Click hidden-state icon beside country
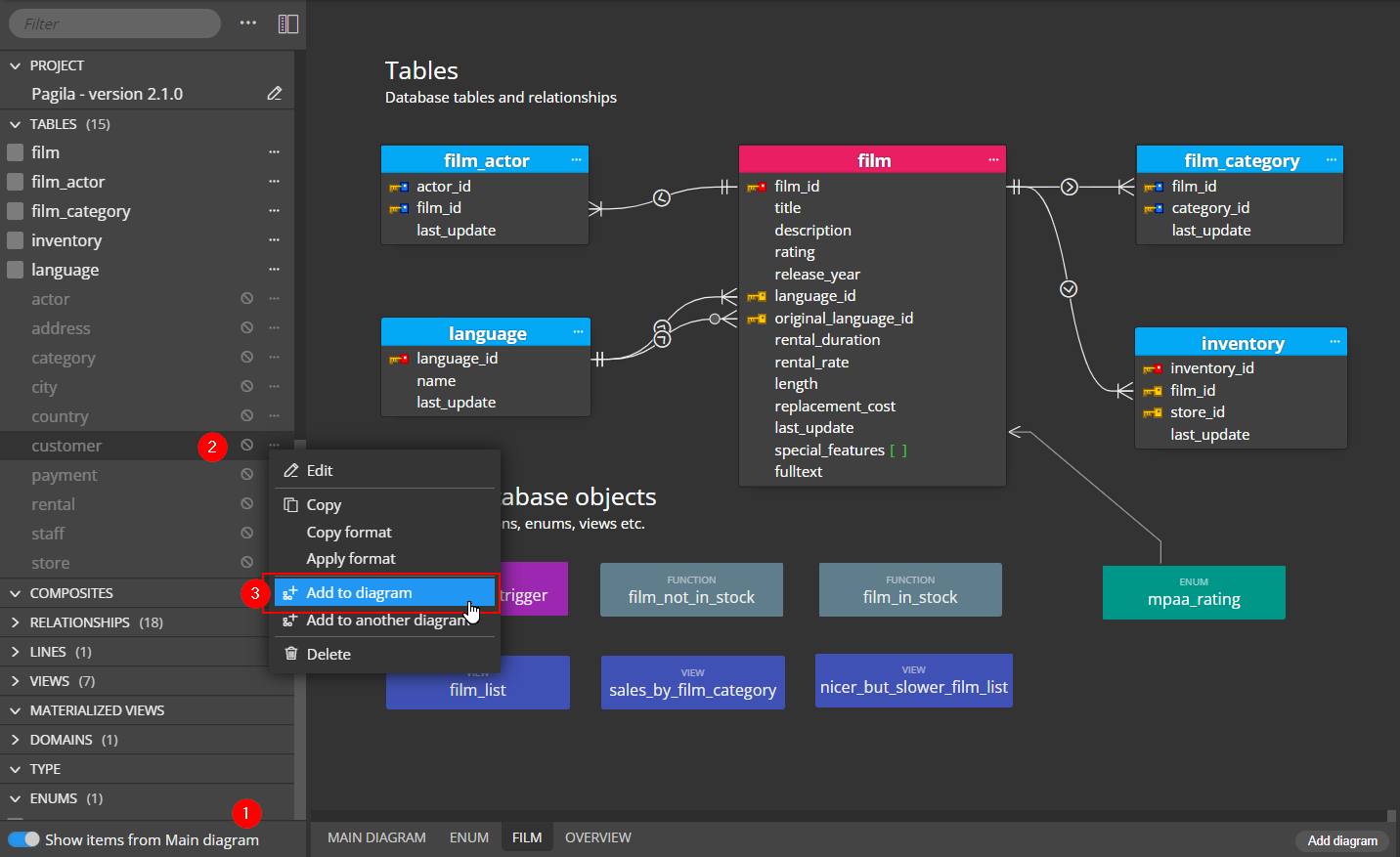The width and height of the screenshot is (1400, 857). (247, 415)
